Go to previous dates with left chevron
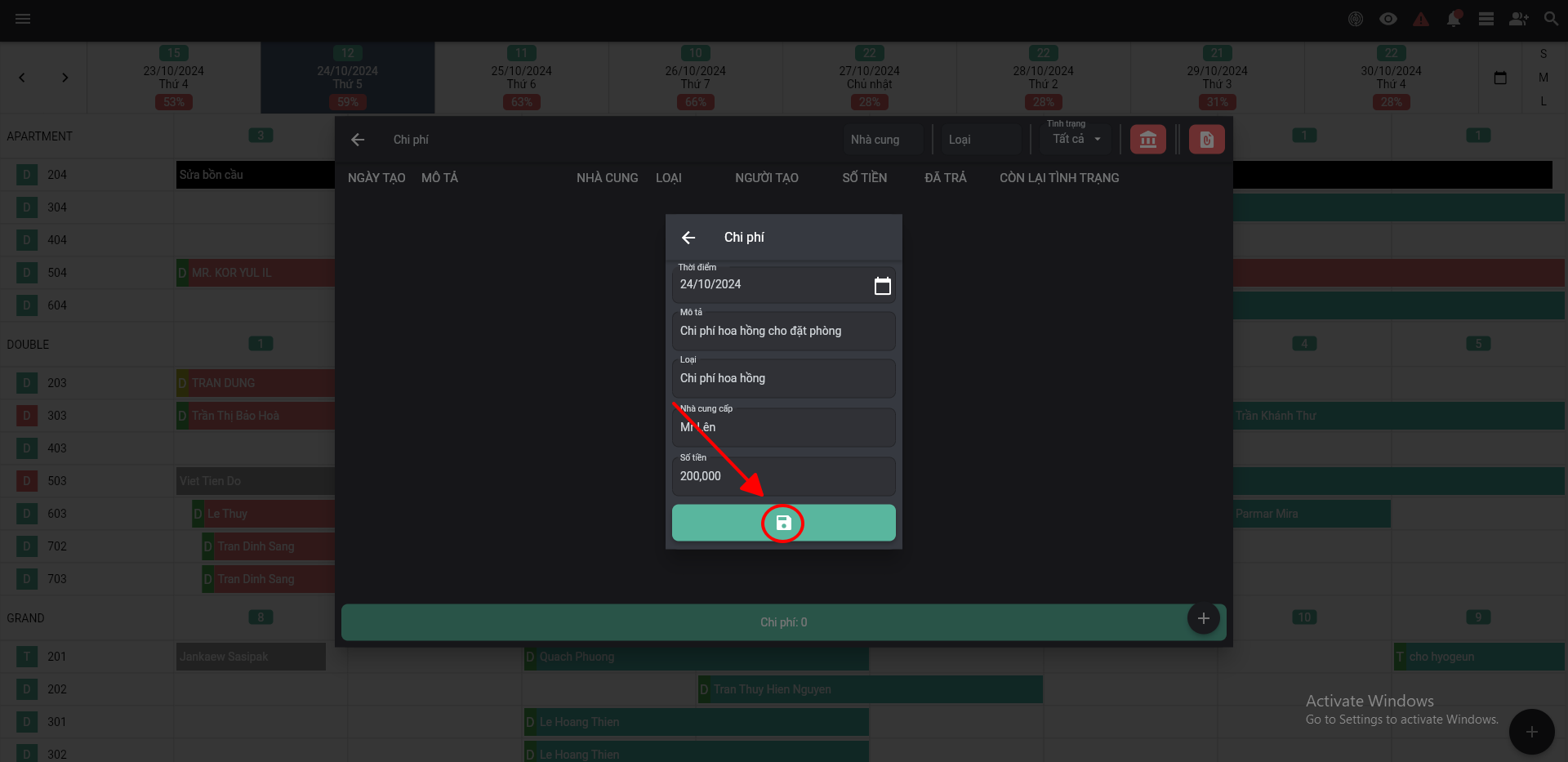Image resolution: width=1568 pixels, height=762 pixels. click(22, 78)
